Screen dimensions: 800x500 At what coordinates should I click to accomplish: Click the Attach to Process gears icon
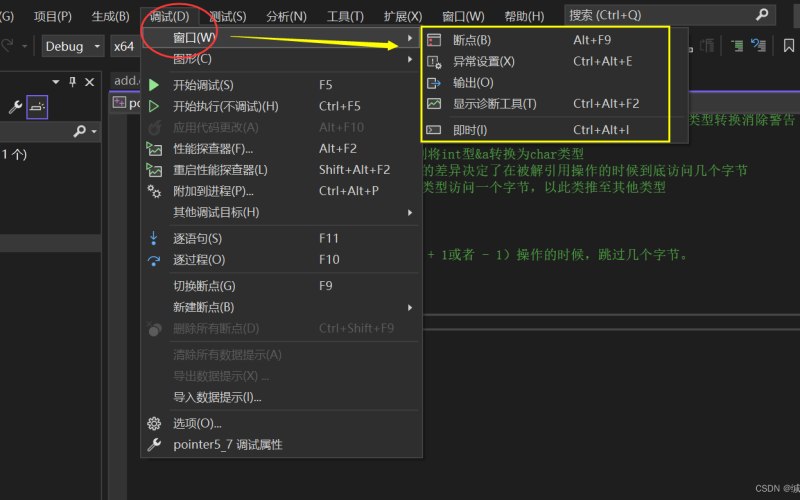click(x=154, y=191)
